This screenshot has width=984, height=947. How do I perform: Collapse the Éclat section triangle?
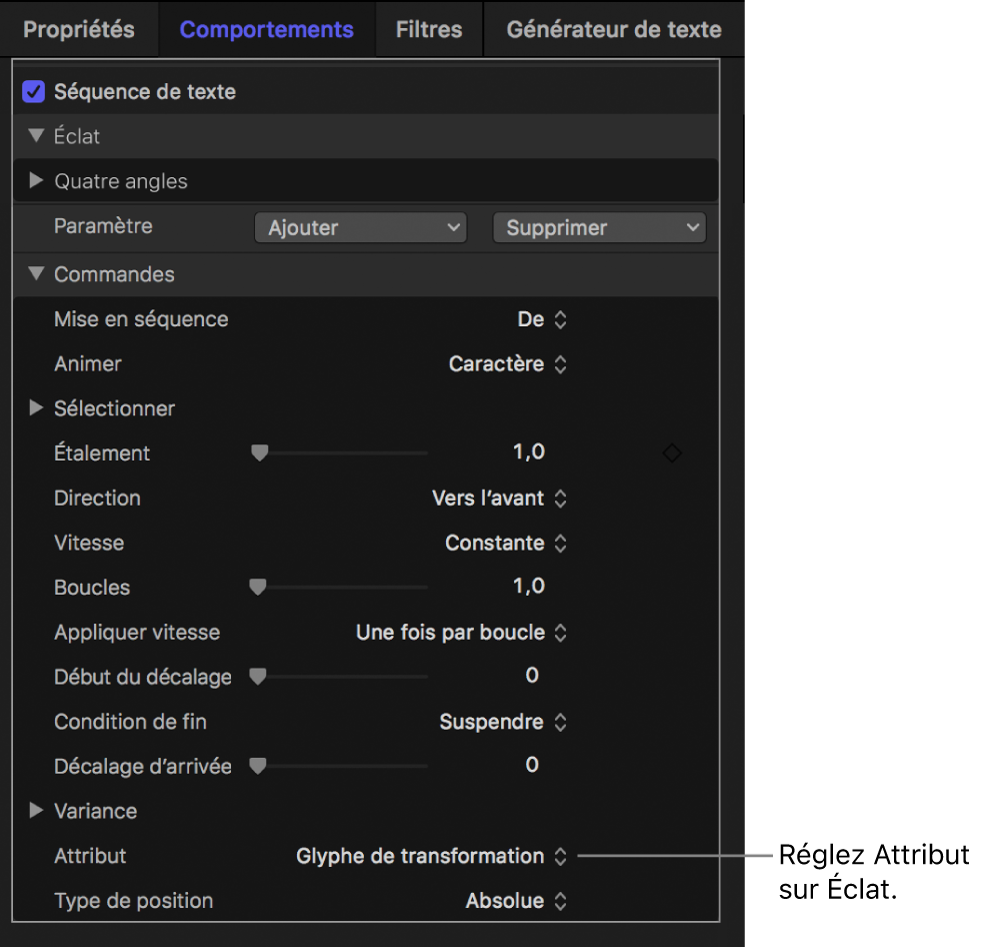(x=37, y=136)
